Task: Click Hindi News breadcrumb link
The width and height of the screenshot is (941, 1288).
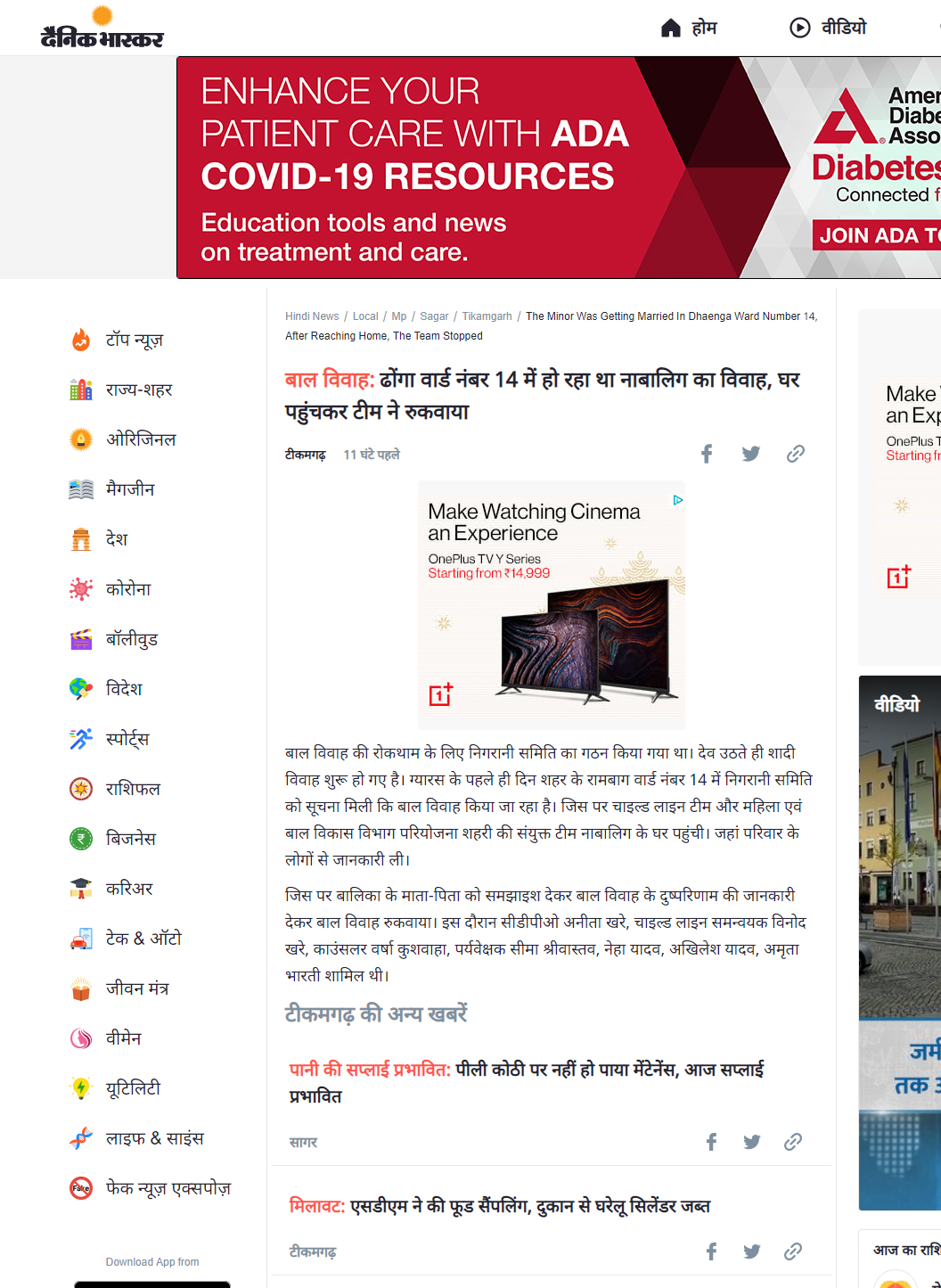Action: pyautogui.click(x=312, y=316)
